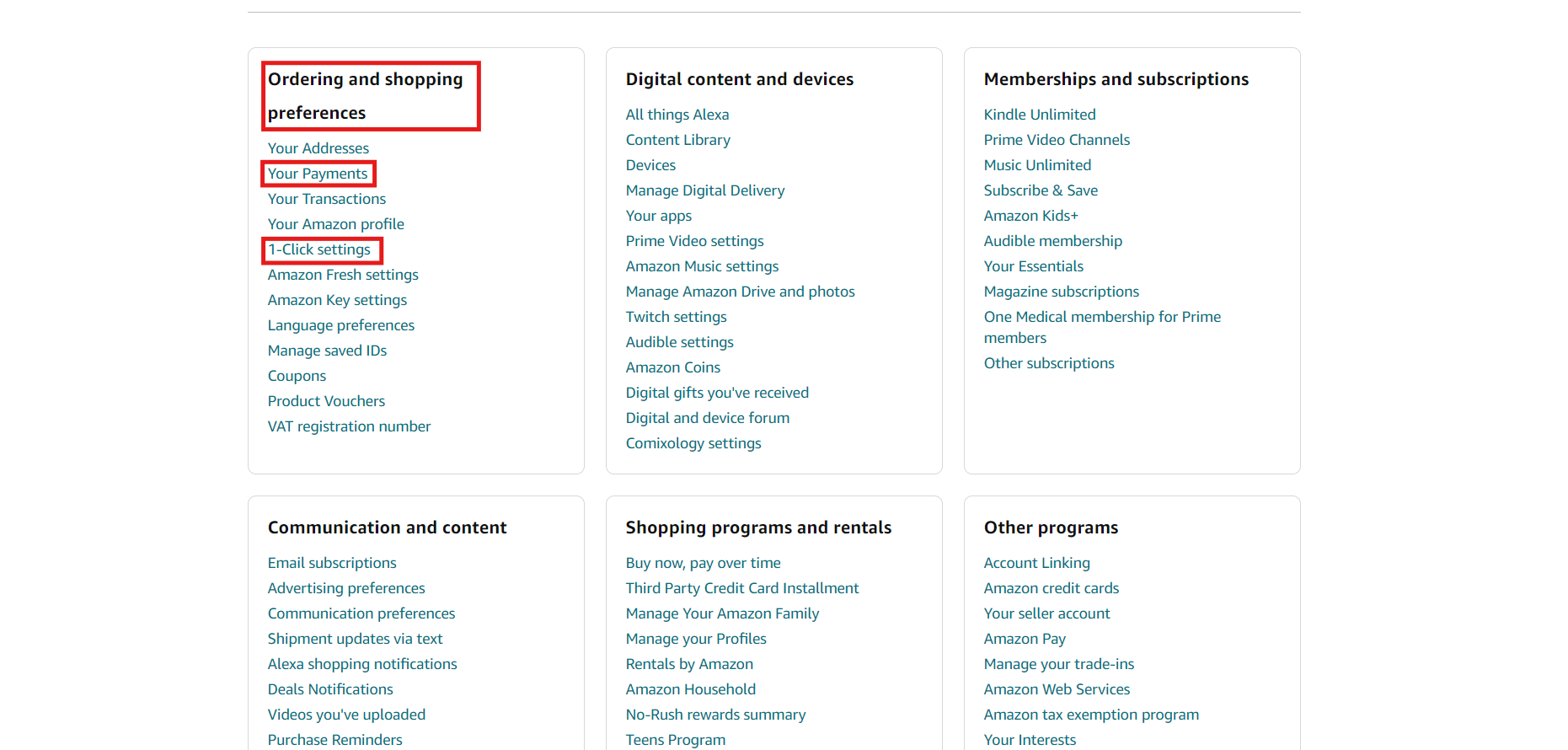The height and width of the screenshot is (750, 1568).
Task: Open Coupons link
Action: [x=297, y=376]
